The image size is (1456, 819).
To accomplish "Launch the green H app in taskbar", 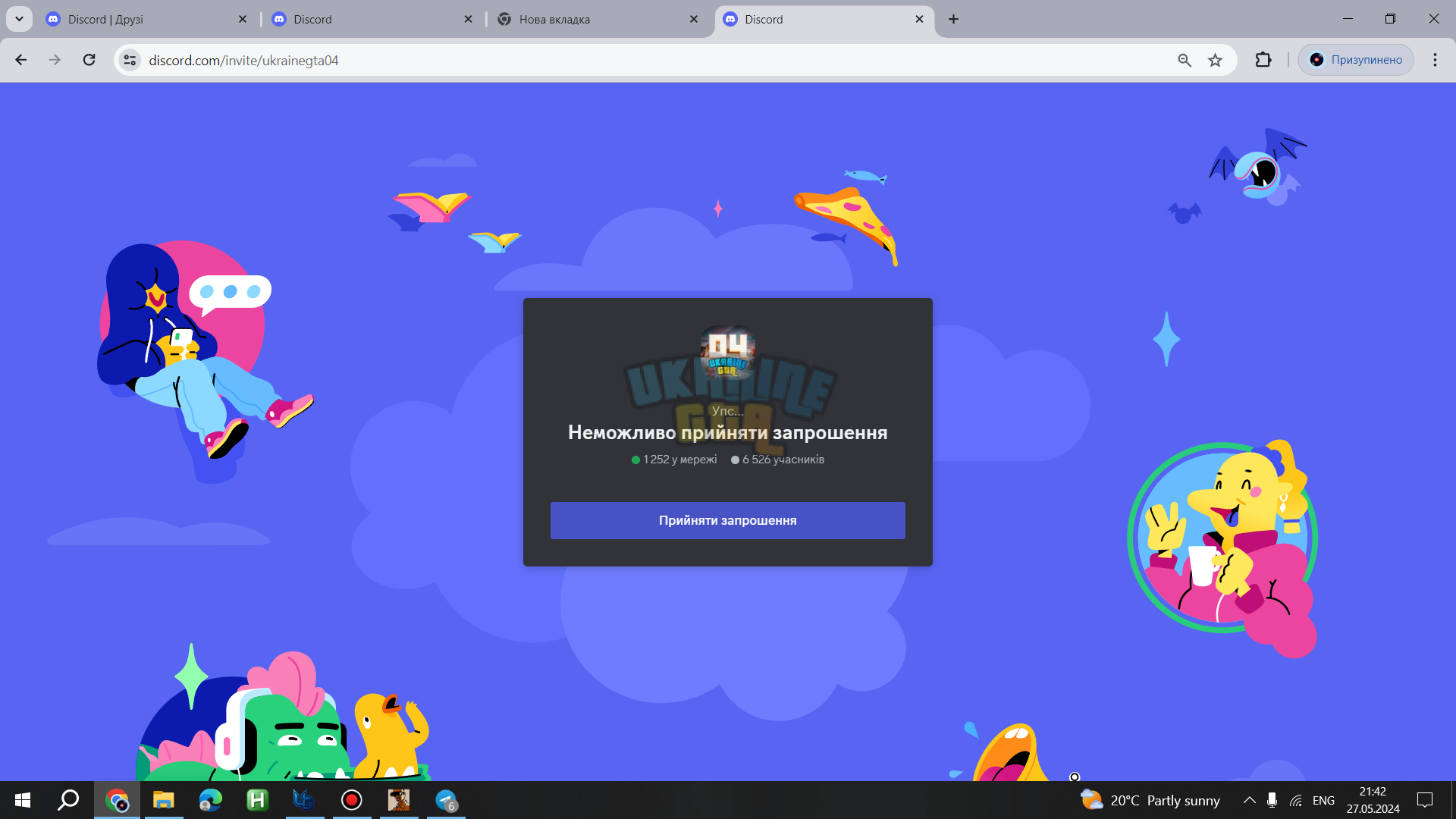I will pos(258,800).
